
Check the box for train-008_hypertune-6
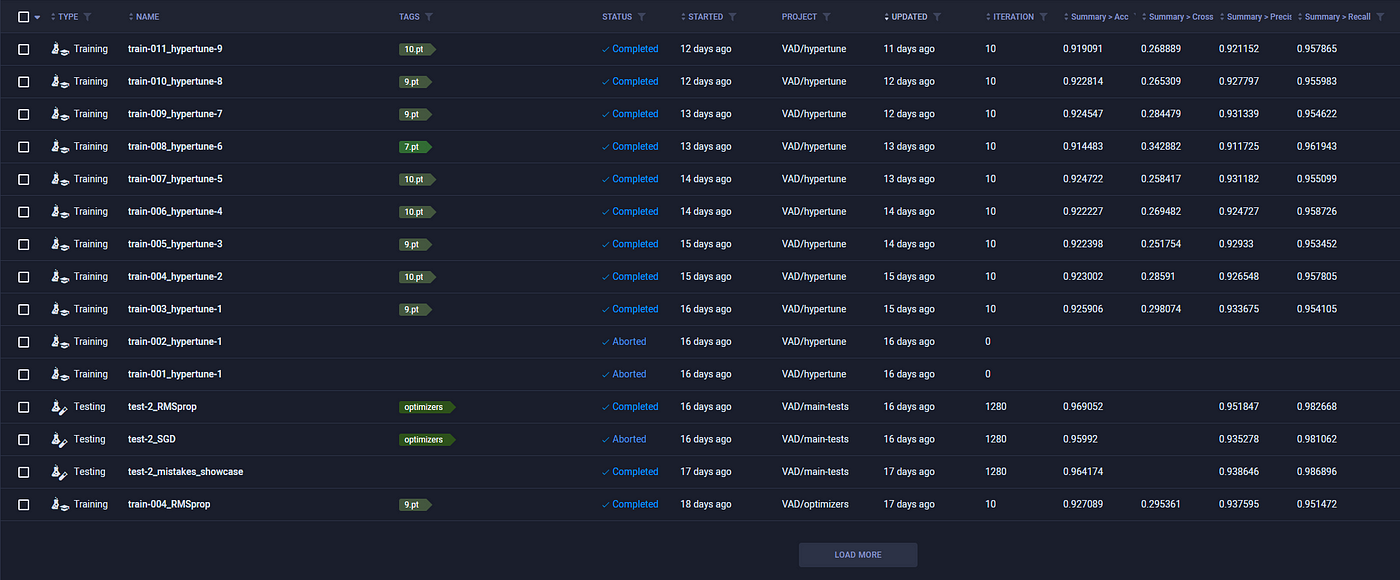click(x=24, y=146)
